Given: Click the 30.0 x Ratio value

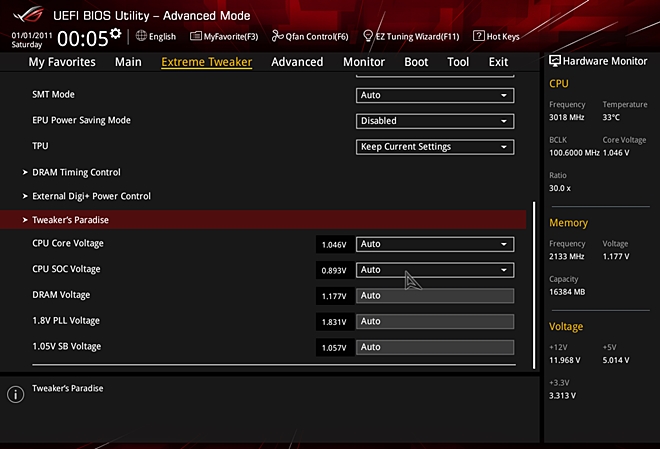Looking at the screenshot, I should coord(560,188).
